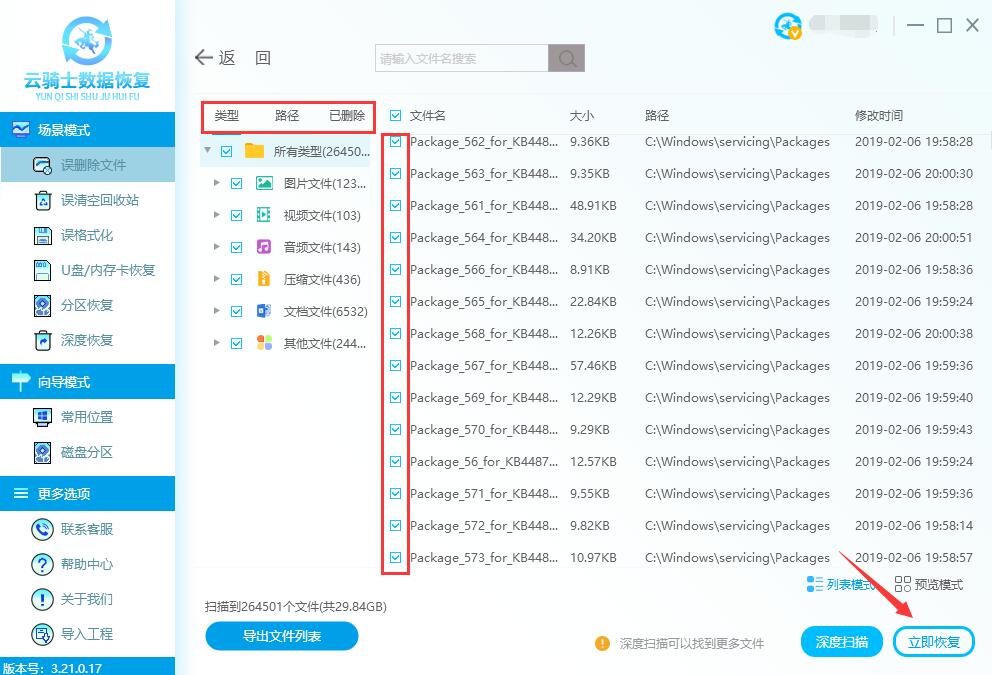
Task: Open 误删除文件 recovery icon in sidebar
Action: click(42, 165)
